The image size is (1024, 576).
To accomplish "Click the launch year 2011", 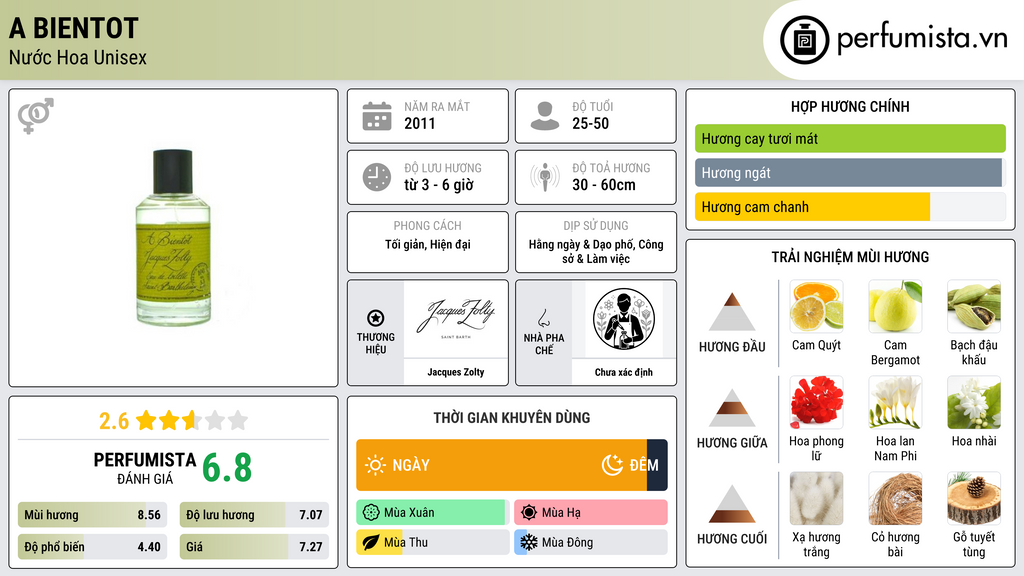I will [420, 123].
